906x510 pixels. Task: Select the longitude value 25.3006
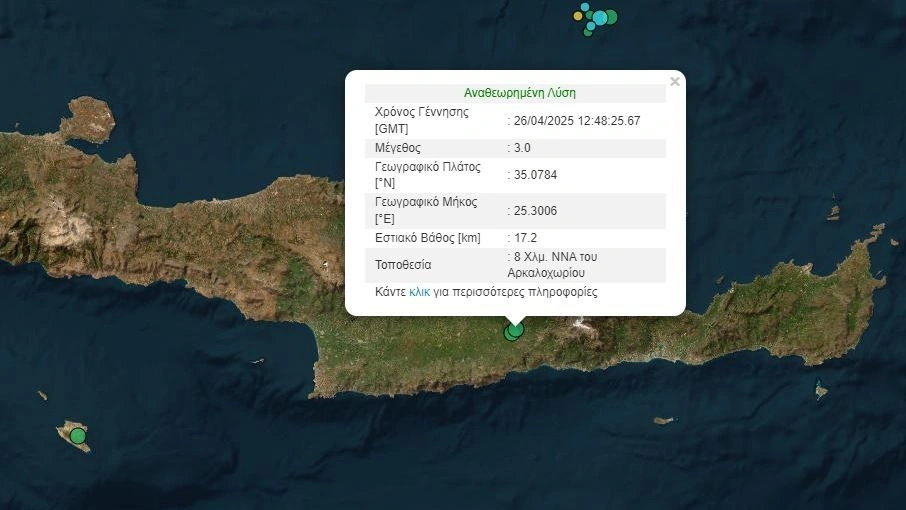click(535, 211)
